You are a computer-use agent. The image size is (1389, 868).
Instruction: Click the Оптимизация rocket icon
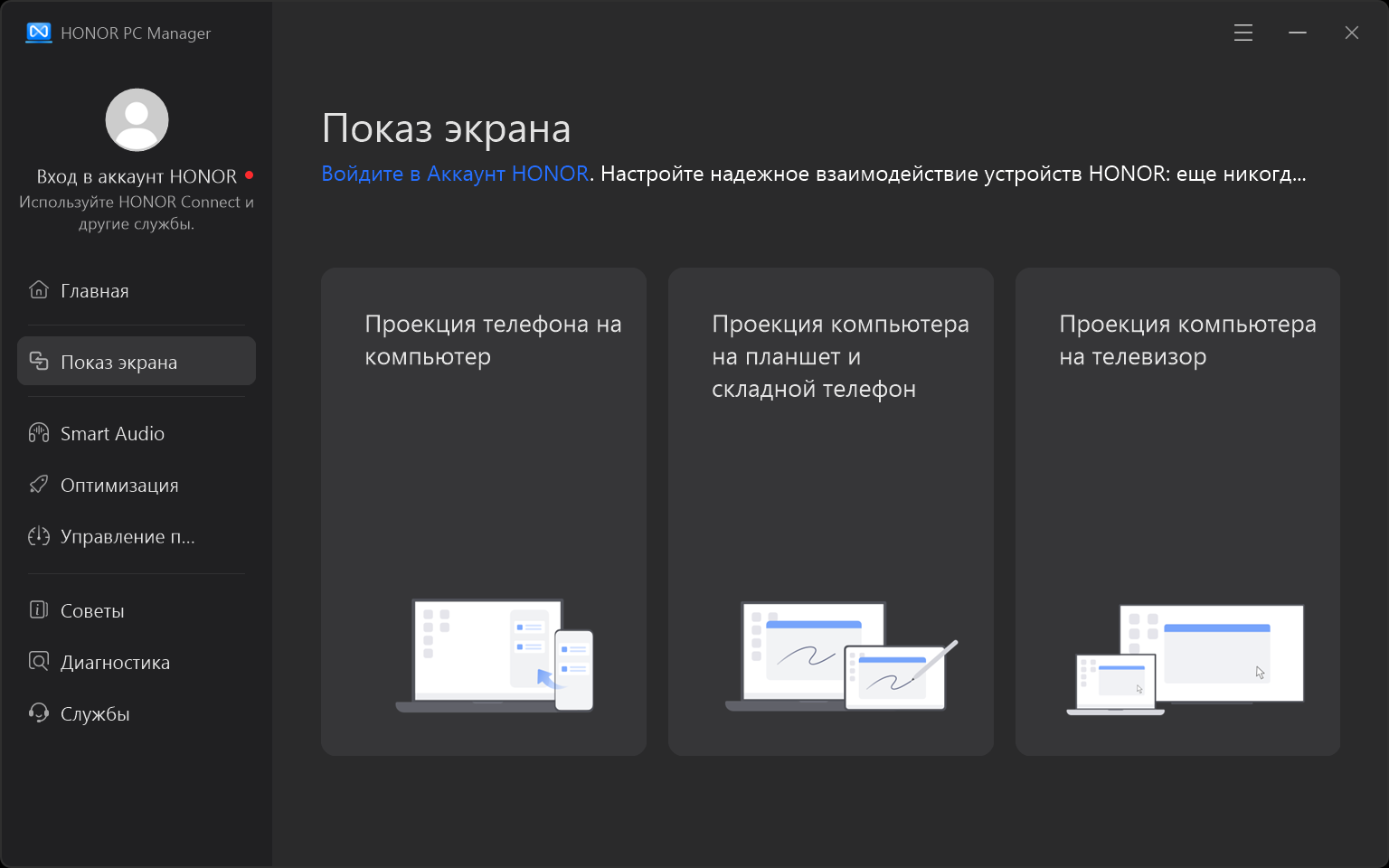pyautogui.click(x=39, y=484)
